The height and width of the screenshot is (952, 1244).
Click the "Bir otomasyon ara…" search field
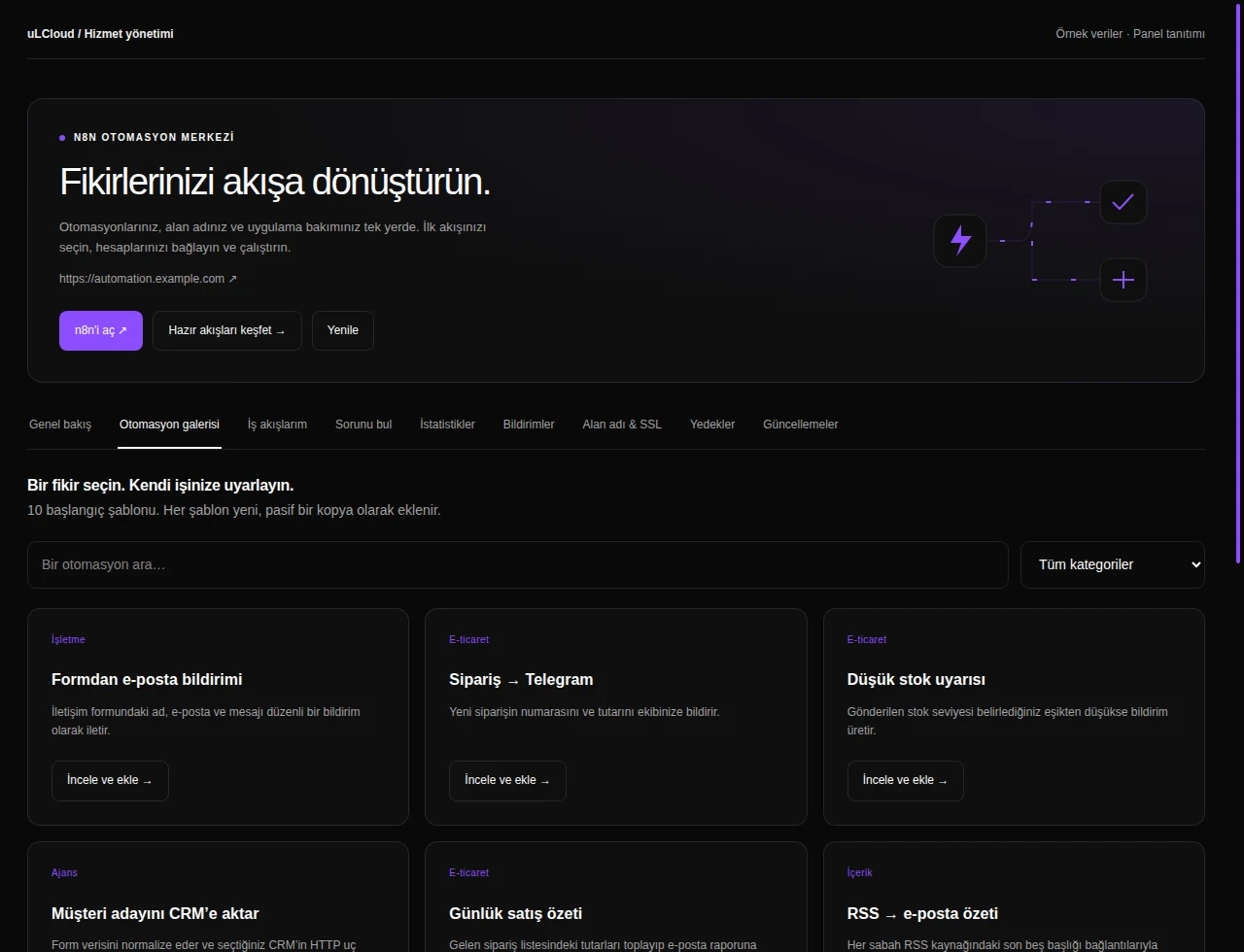518,564
